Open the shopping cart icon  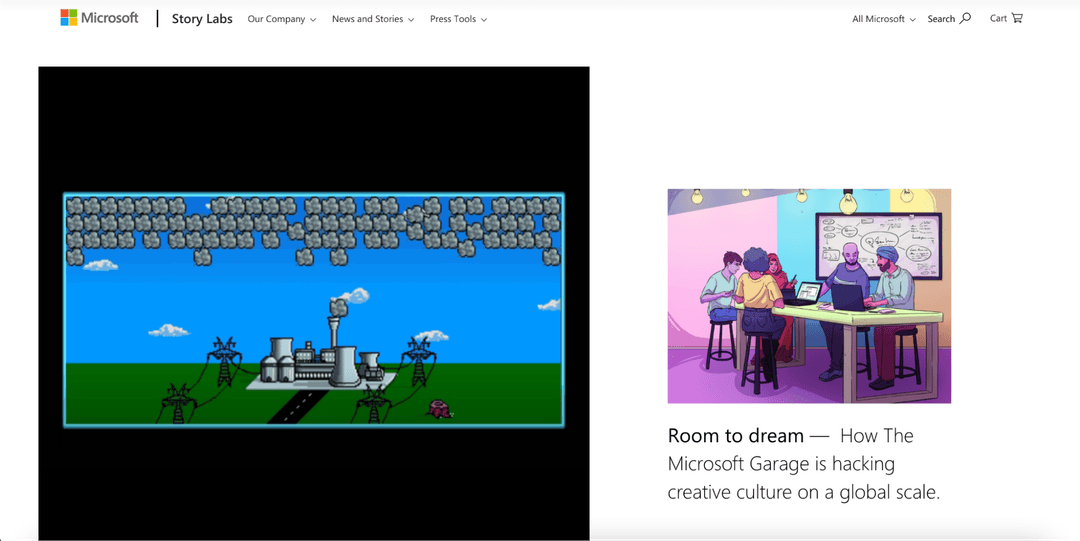click(1017, 18)
